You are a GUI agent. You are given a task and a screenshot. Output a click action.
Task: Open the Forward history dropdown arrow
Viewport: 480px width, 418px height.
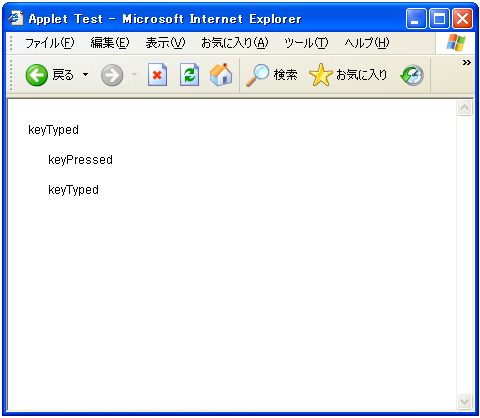[135, 75]
